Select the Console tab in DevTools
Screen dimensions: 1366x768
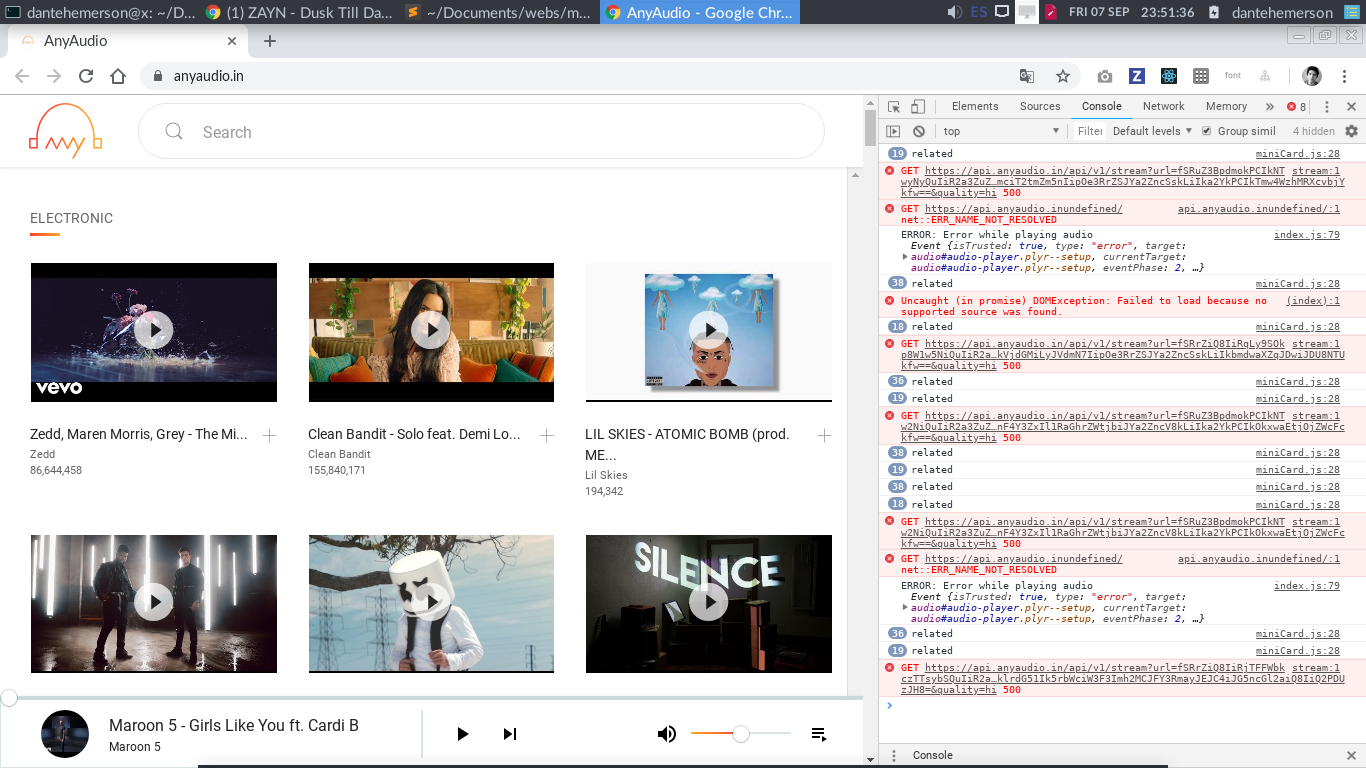1102,106
